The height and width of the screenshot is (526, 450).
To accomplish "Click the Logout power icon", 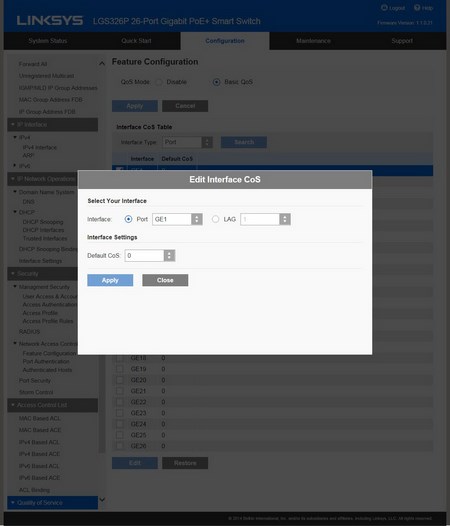I will (x=384, y=7).
